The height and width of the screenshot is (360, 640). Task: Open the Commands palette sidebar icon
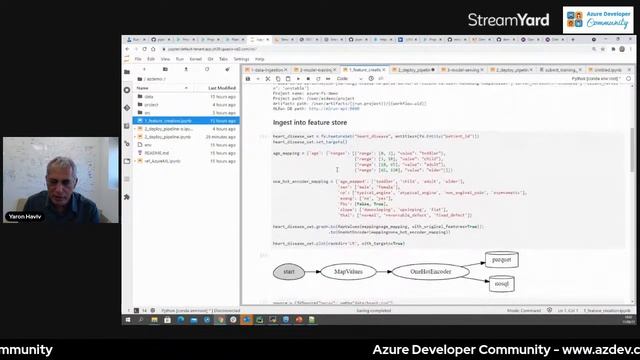click(127, 126)
